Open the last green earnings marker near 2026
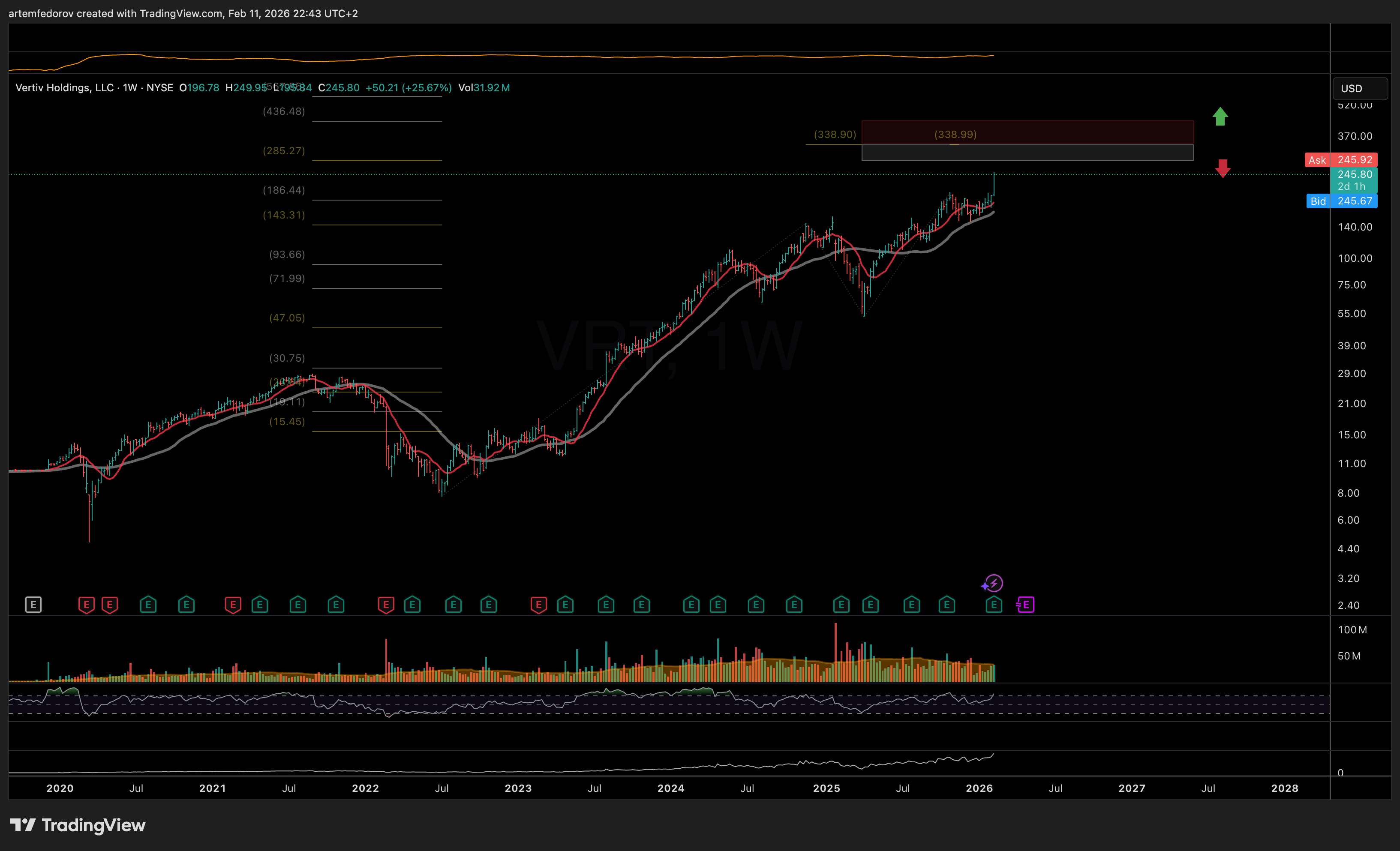 pyautogui.click(x=994, y=605)
